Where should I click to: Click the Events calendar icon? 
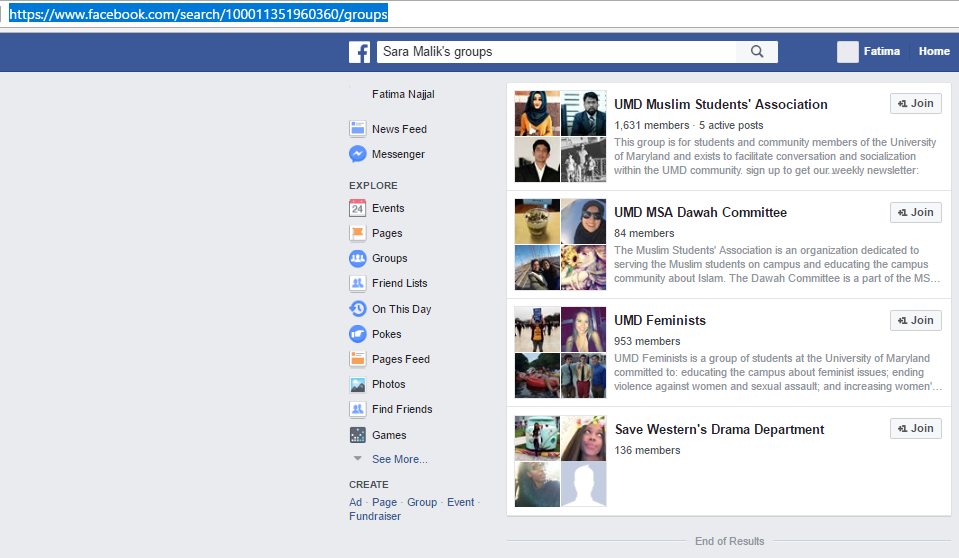pyautogui.click(x=357, y=208)
